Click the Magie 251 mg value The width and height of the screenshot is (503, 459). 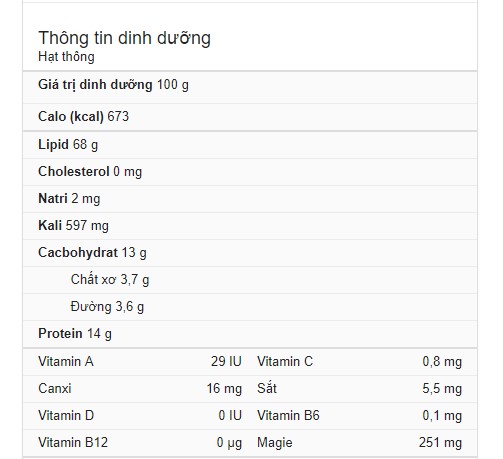[x=440, y=443]
